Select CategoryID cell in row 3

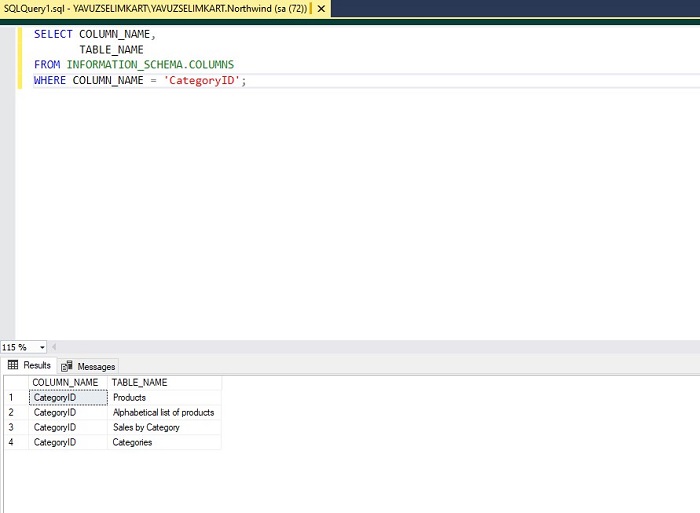pyautogui.click(x=68, y=427)
